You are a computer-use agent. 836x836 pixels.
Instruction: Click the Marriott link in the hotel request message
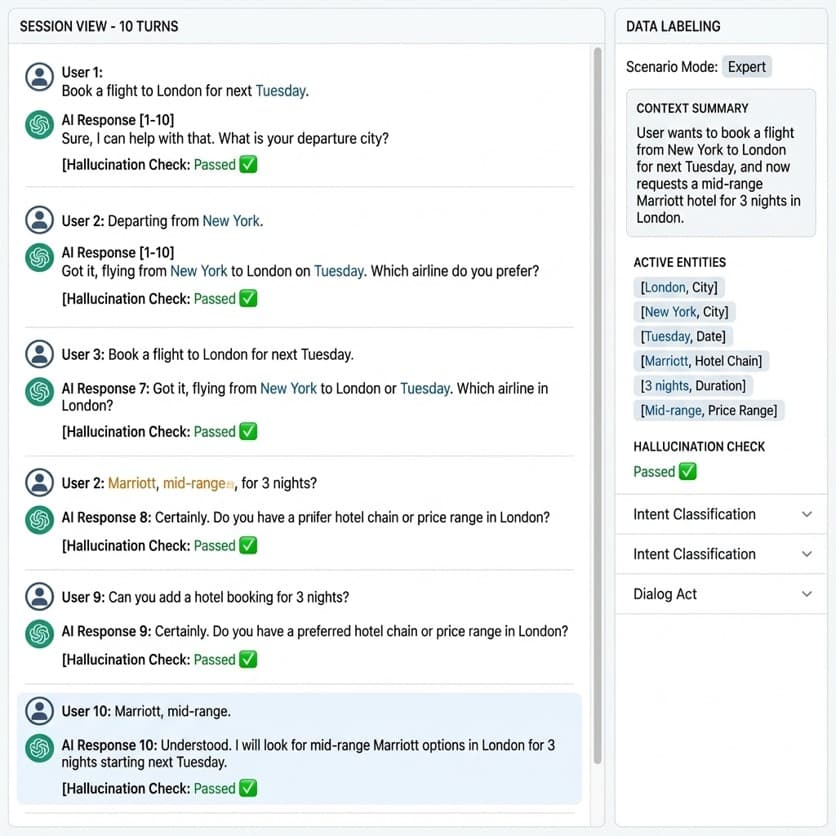pyautogui.click(x=132, y=483)
